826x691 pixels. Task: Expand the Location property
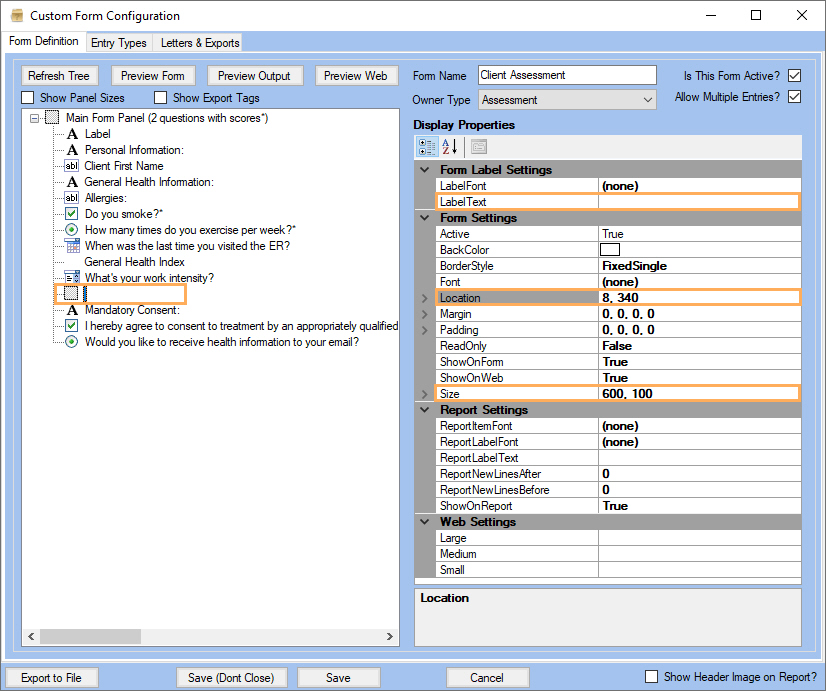click(425, 298)
